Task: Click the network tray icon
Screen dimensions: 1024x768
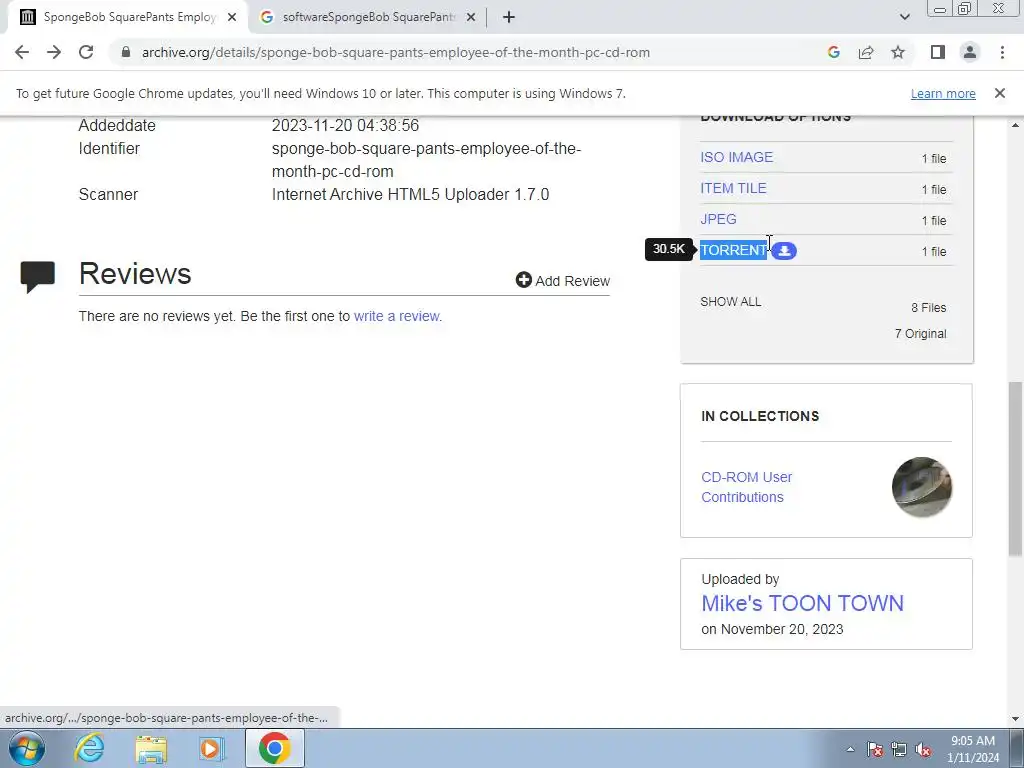Action: click(899, 749)
